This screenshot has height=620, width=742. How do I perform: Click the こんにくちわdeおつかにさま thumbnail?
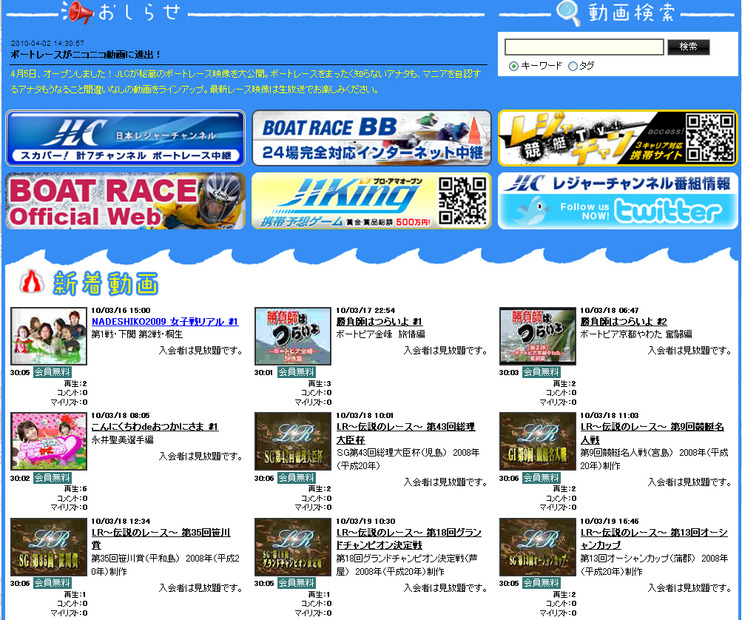pos(49,441)
